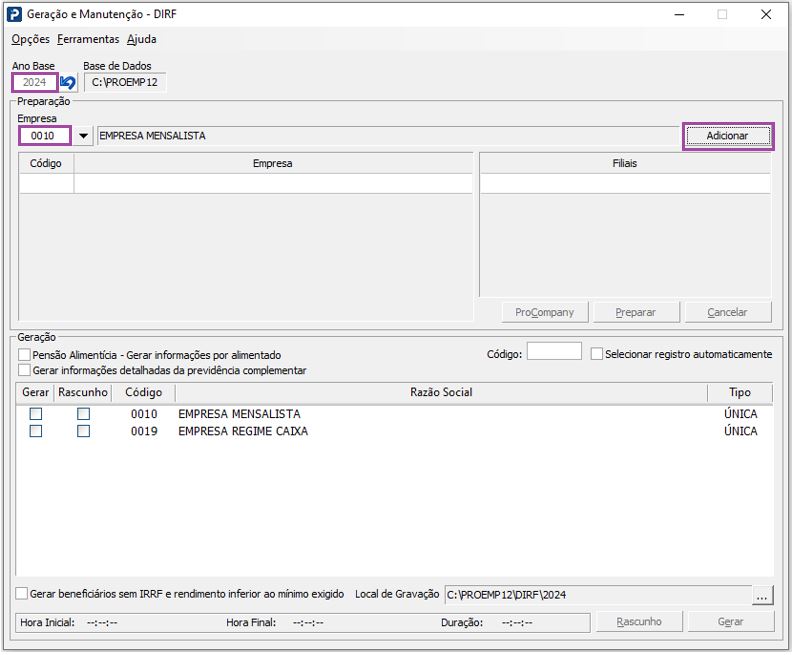The width and height of the screenshot is (794, 655).
Task: Click the Adicionar button
Action: [727, 136]
